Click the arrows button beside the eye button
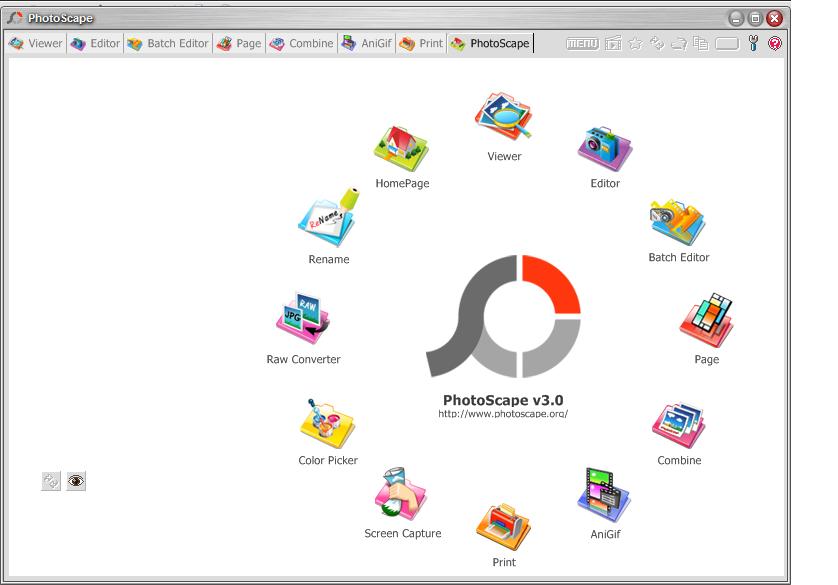838x585 pixels. (x=51, y=481)
